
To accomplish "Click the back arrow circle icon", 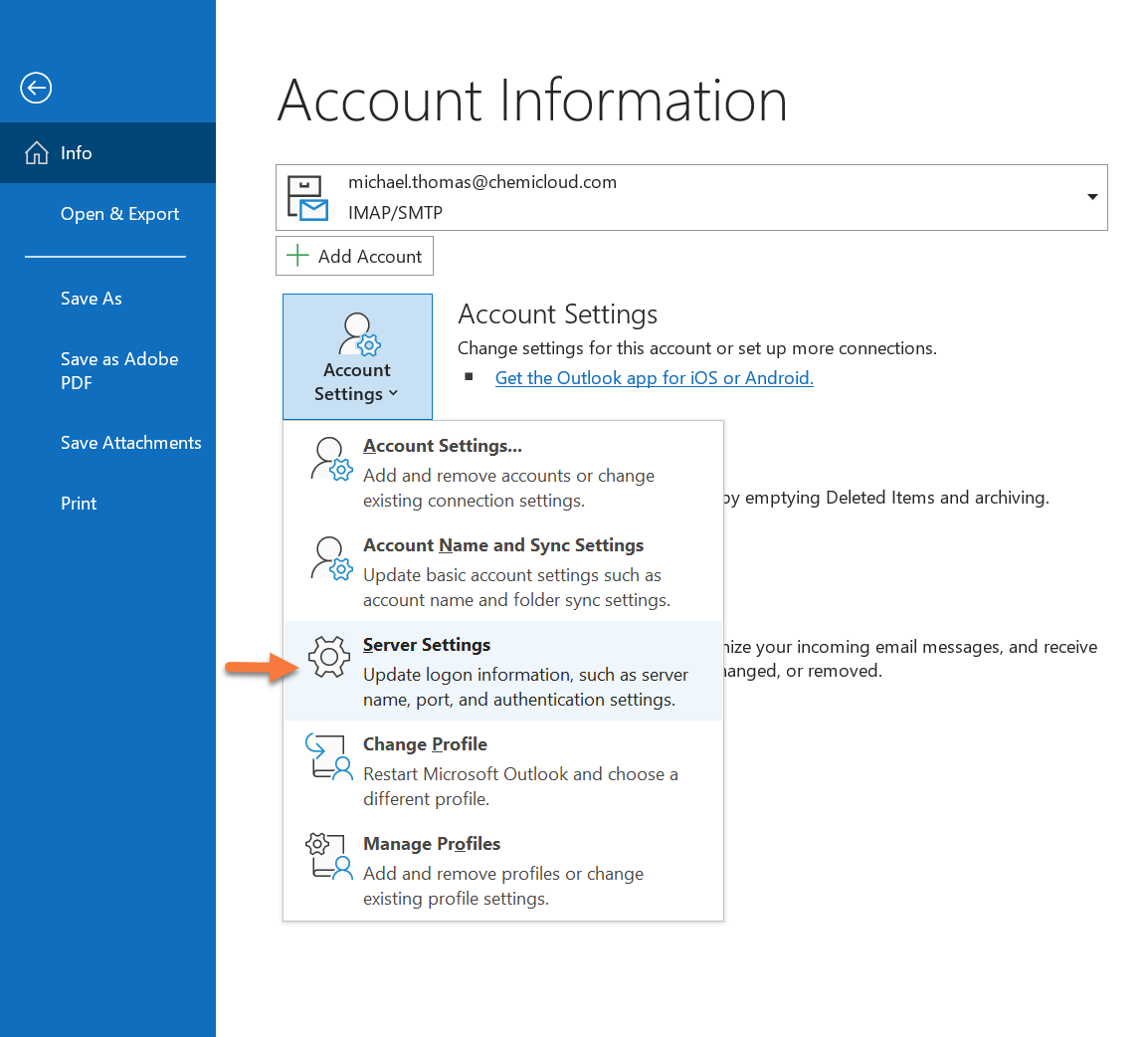I will point(36,89).
